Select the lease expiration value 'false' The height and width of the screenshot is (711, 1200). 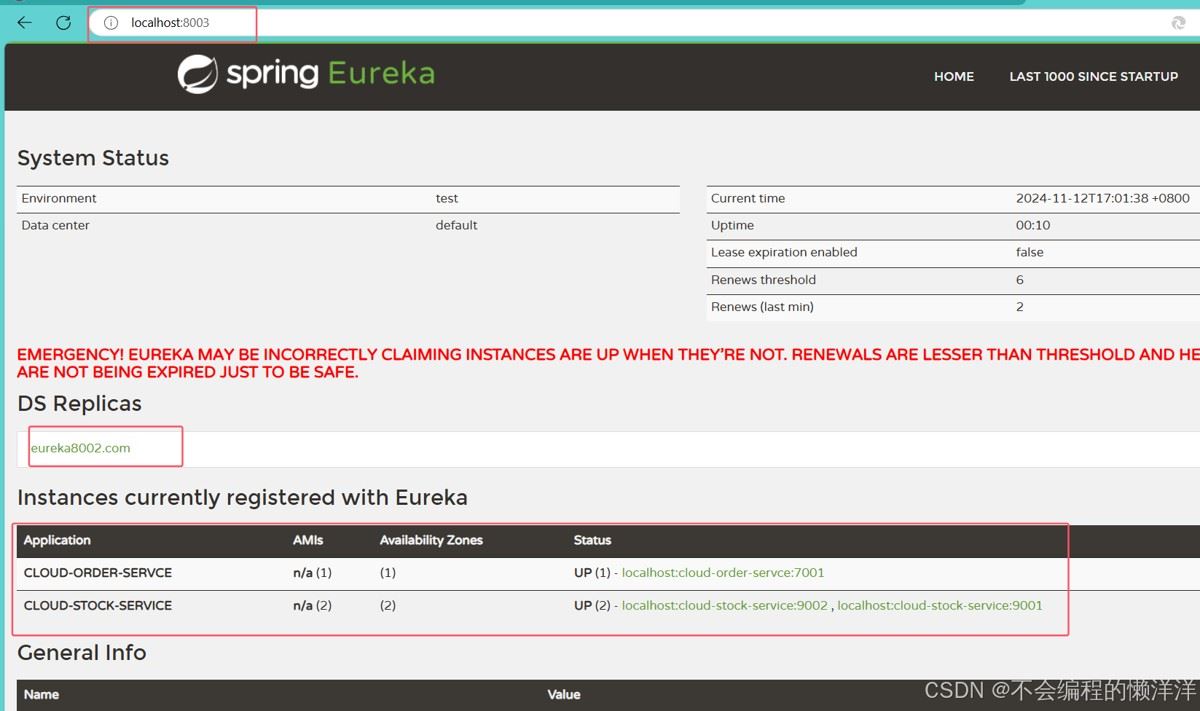pyautogui.click(x=1030, y=252)
